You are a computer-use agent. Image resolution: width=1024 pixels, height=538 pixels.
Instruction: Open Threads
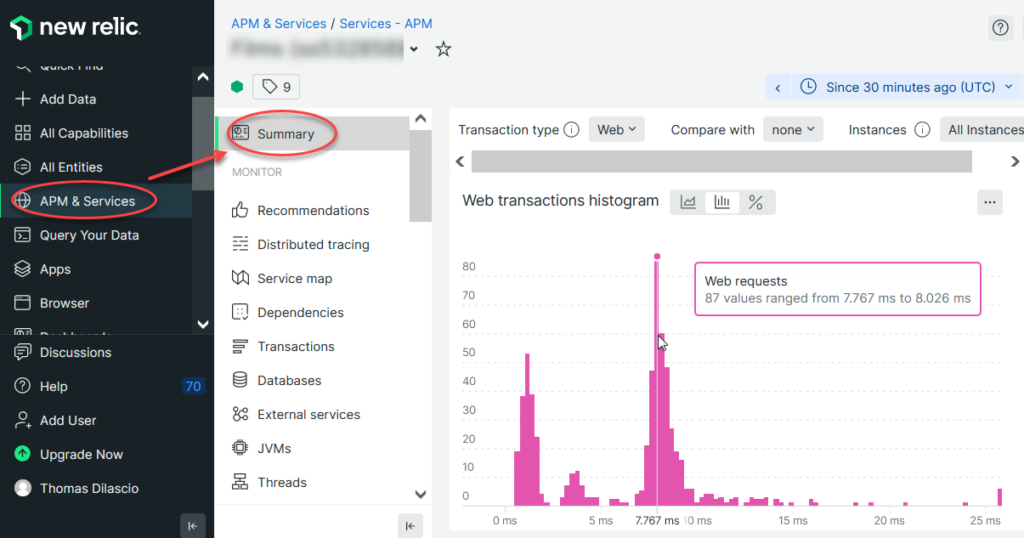269,483
